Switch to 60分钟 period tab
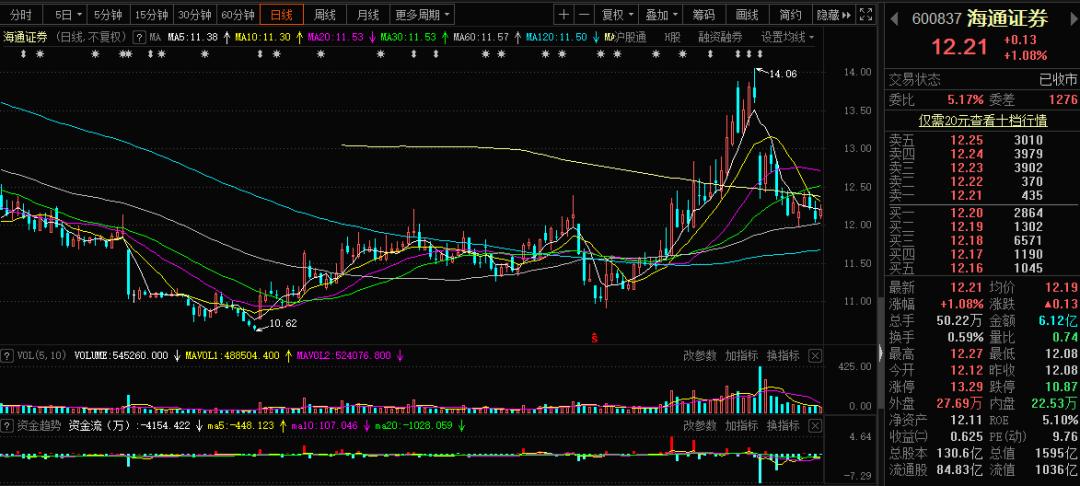 tap(237, 14)
